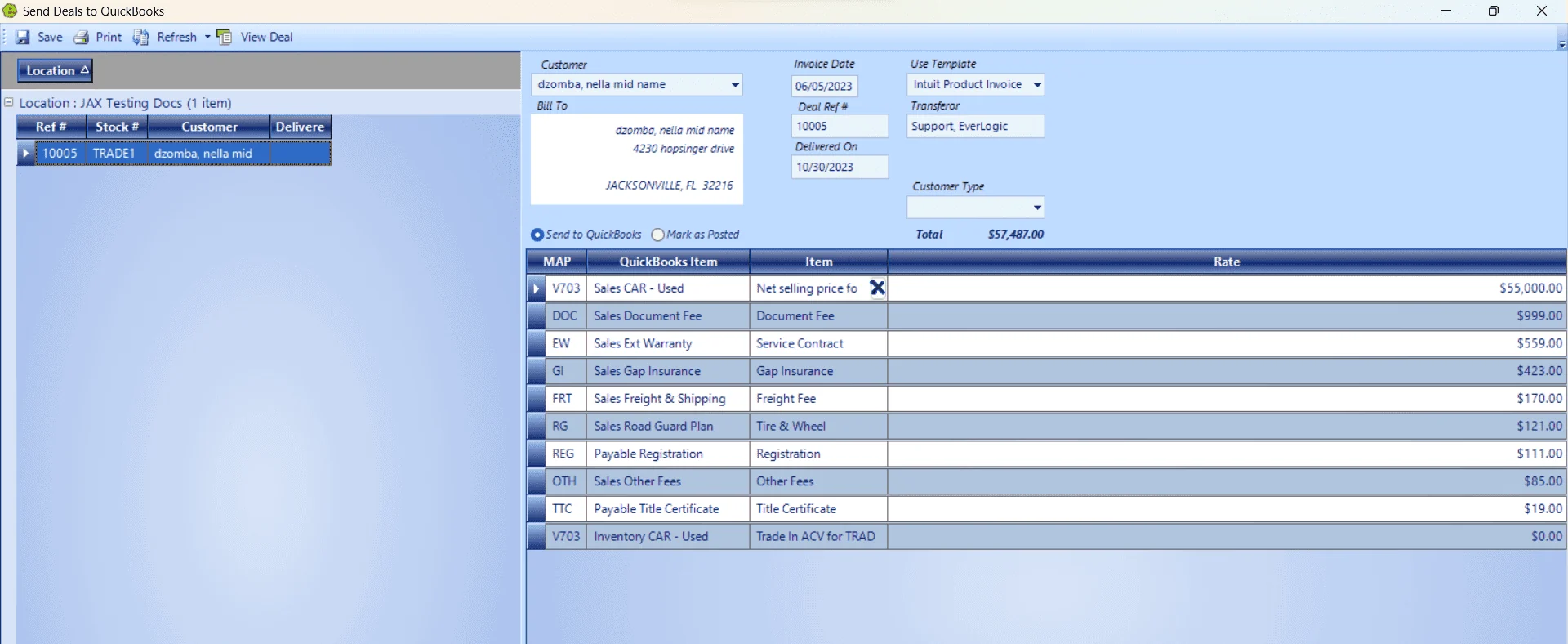Click the MAP column header
This screenshot has height=644, width=1568.
pos(557,262)
